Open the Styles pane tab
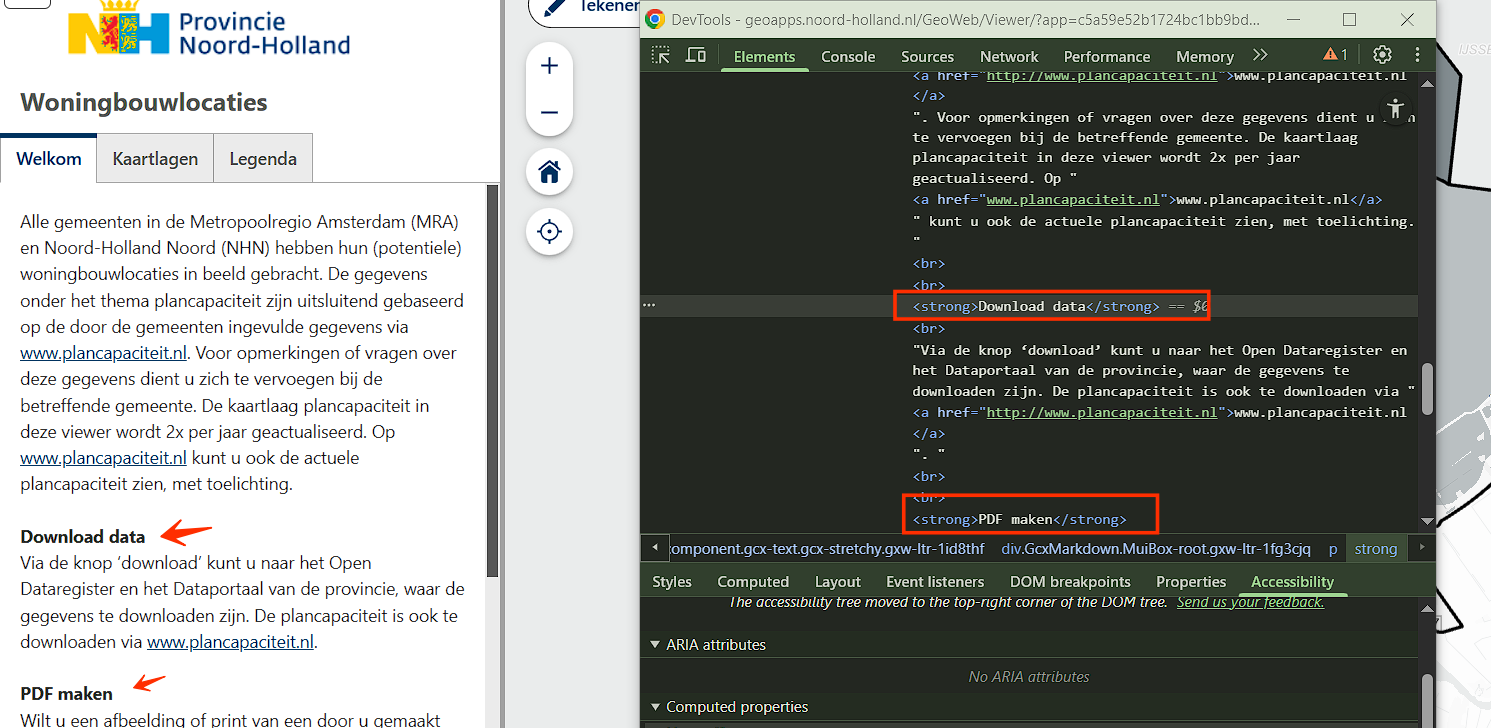Image resolution: width=1491 pixels, height=728 pixels. pos(672,582)
